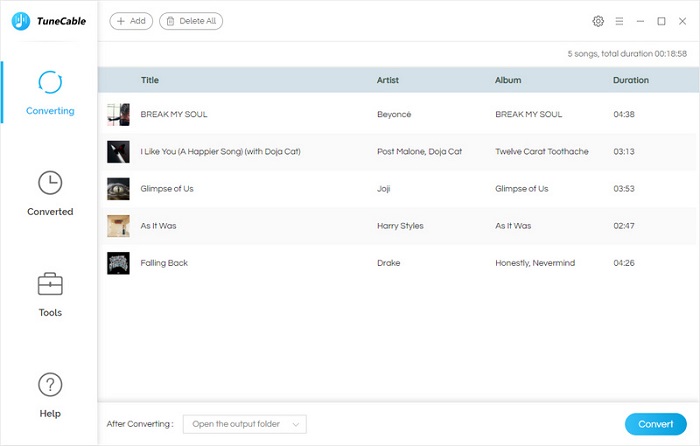Screen dimensions: 700x446
Task: Click the Album column header
Action: (508, 80)
